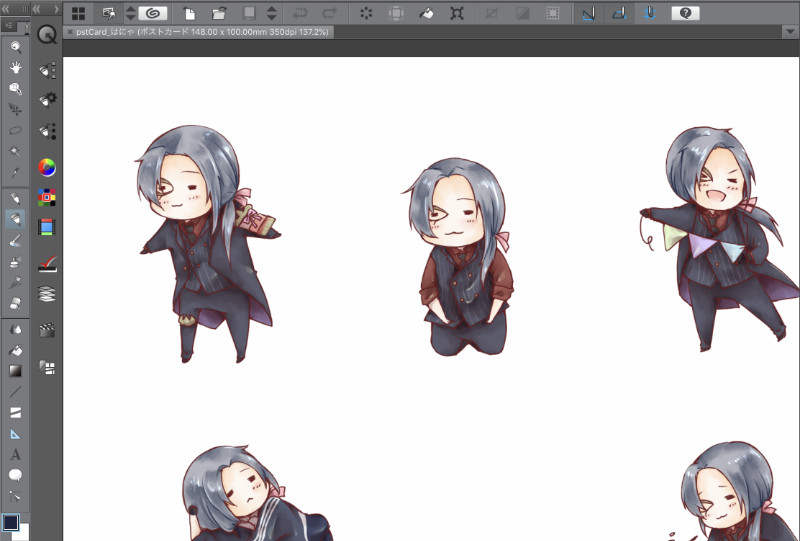The width and height of the screenshot is (800, 541).
Task: Expand the up/down arrows beside the Save icon
Action: [x=271, y=13]
